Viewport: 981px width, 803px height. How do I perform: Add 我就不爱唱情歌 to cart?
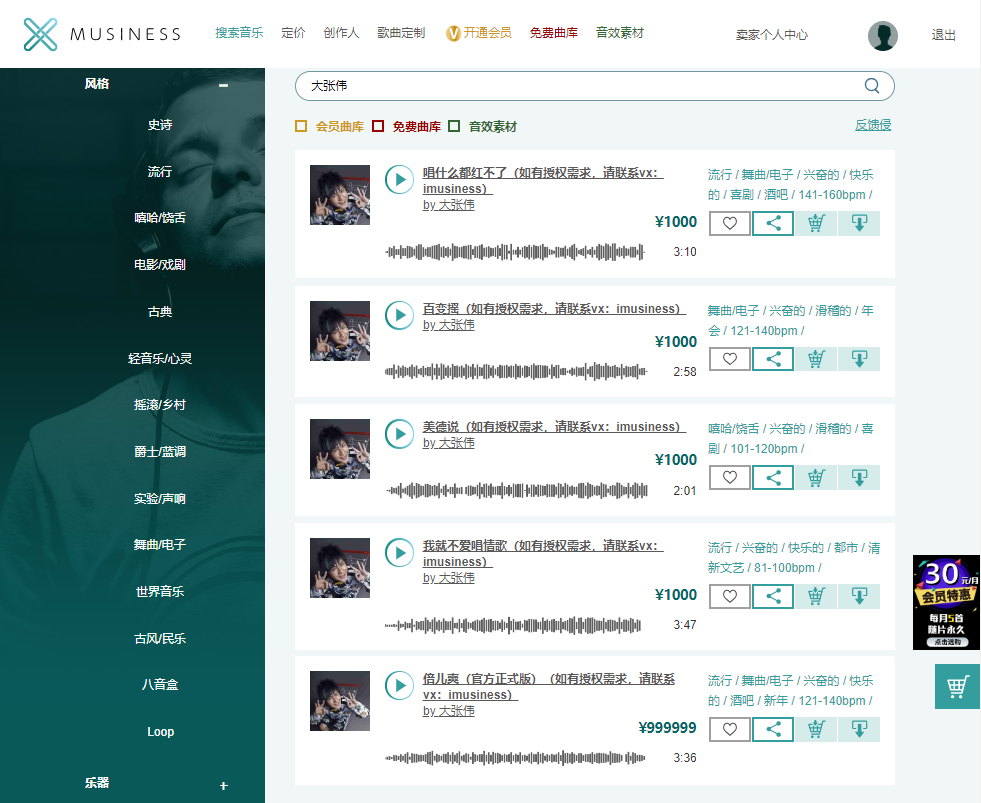(816, 596)
